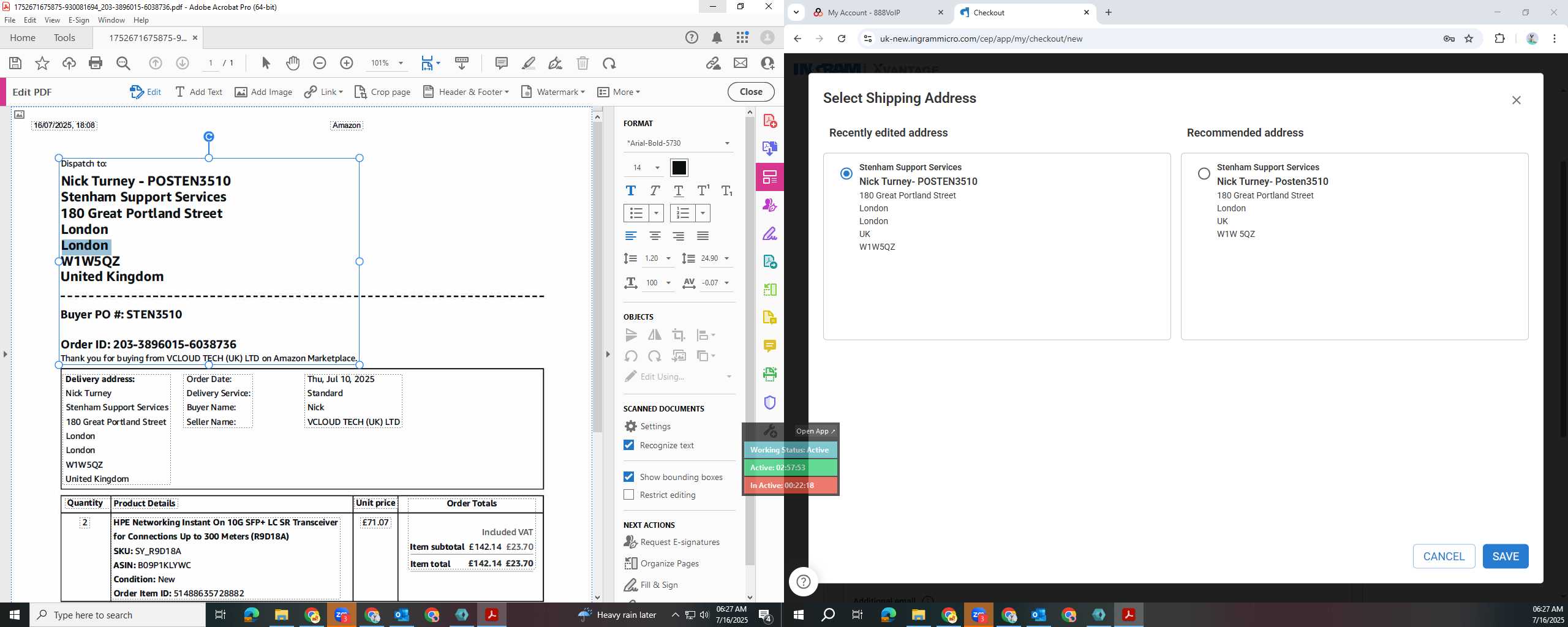Click the upload to cloud icon in Acrobat
The height and width of the screenshot is (627, 1568).
pos(69,63)
